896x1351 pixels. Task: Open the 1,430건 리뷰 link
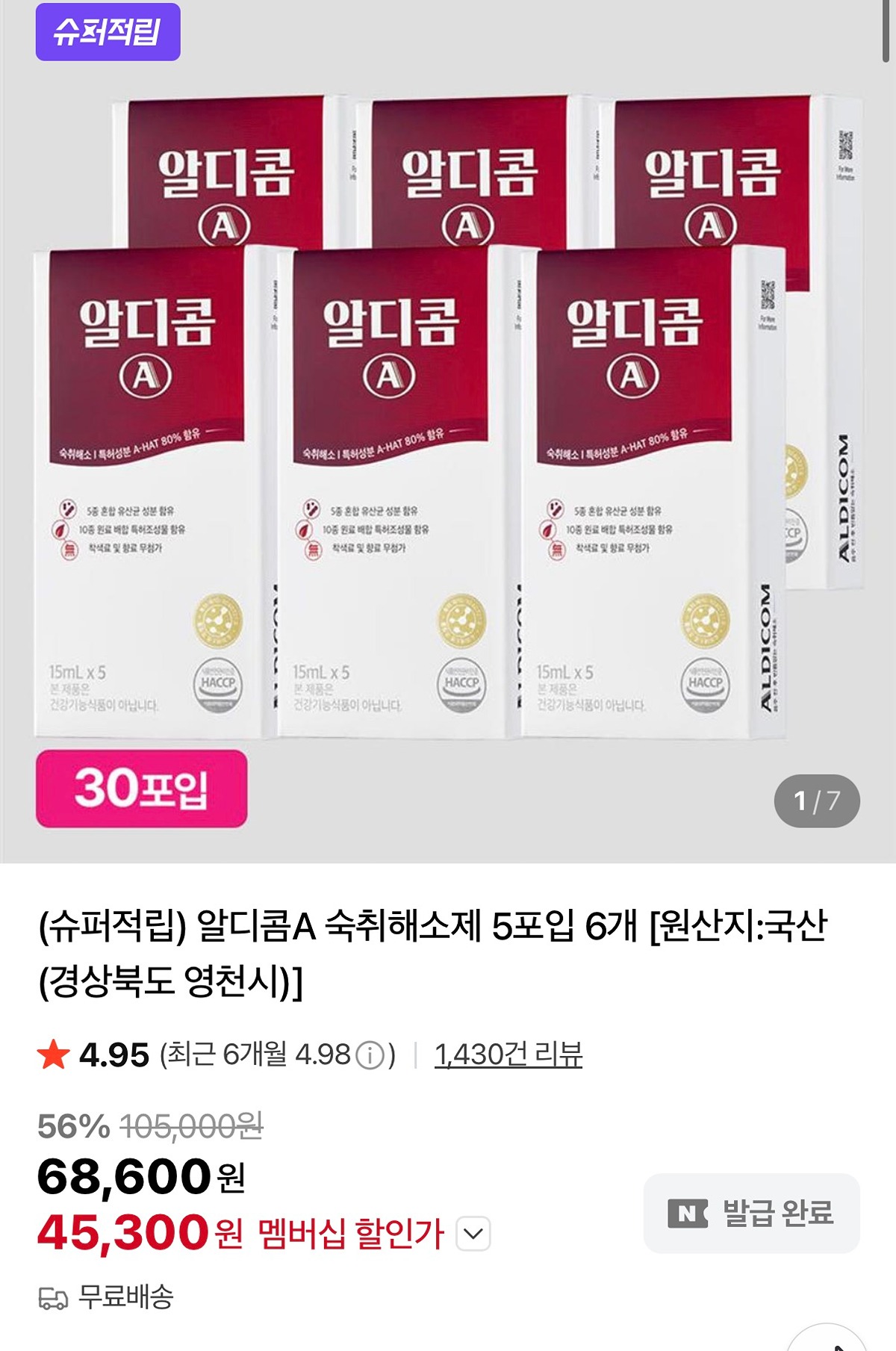(508, 1055)
